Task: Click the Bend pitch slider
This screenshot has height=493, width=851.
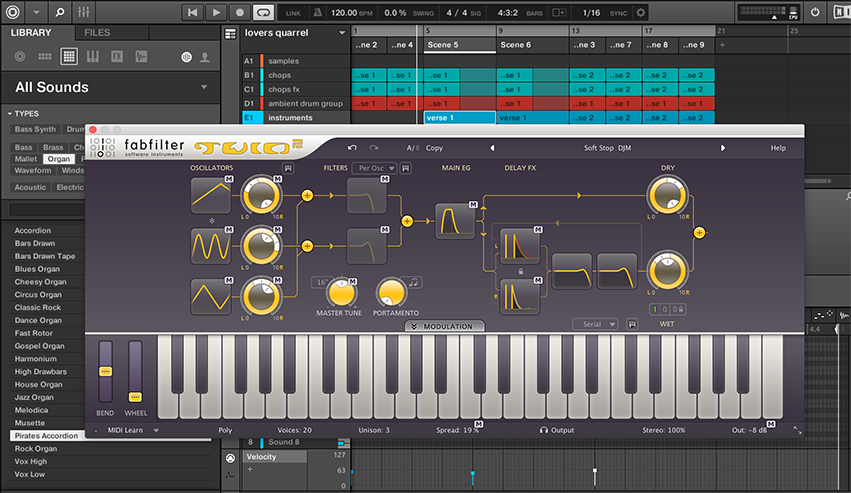Action: tap(105, 372)
